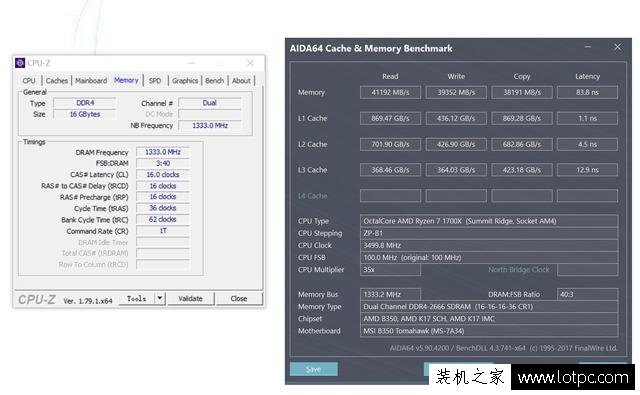Screen dimensions: 640x395
Task: Select L2 Cache Copy value 682.86 GB/s
Action: 522,144
